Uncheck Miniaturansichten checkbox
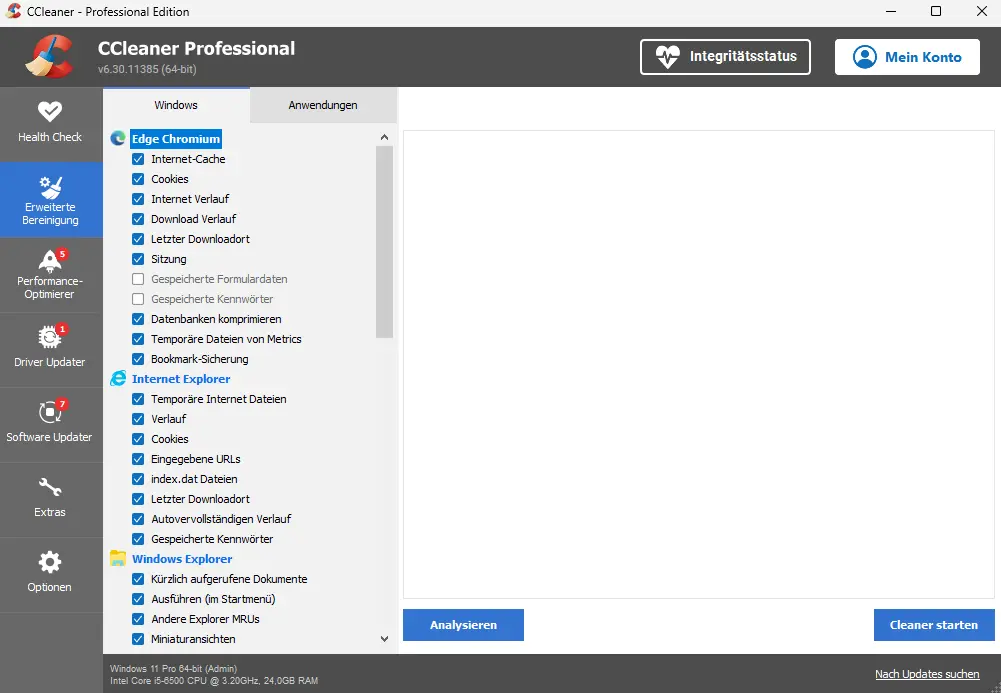Viewport: 1001px width, 693px height. click(138, 639)
